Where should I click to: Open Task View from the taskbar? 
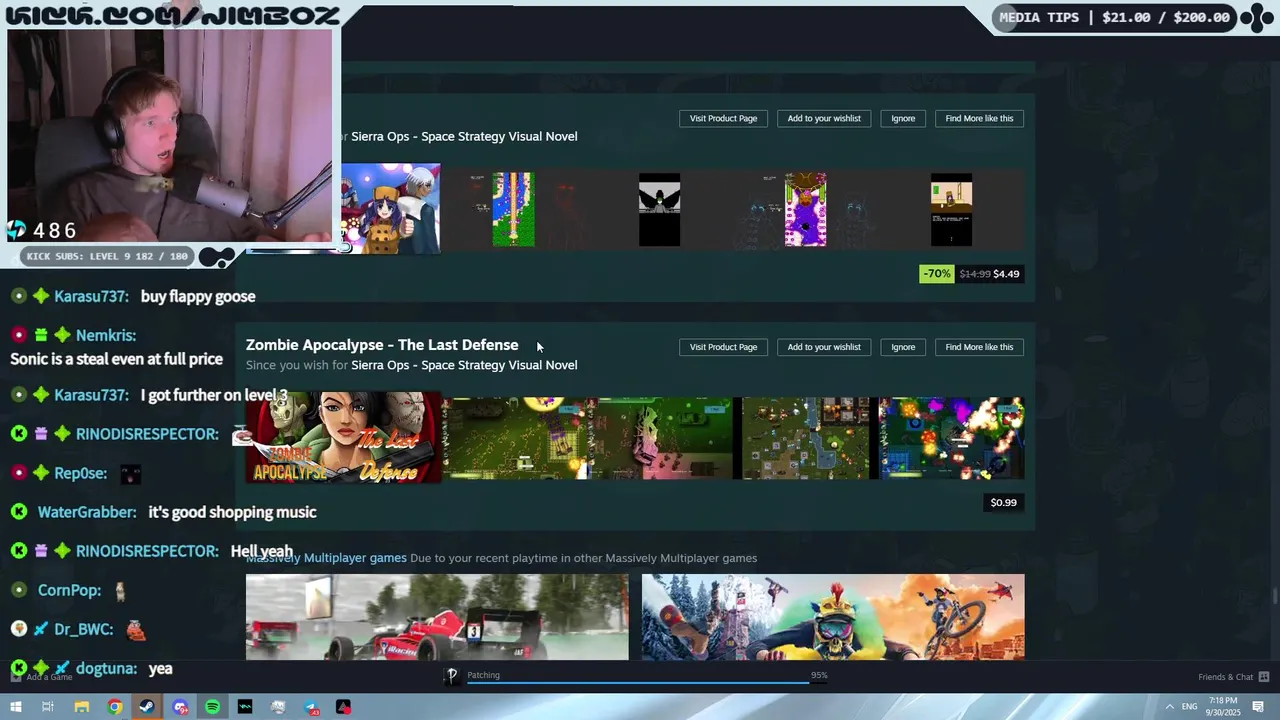pyautogui.click(x=48, y=707)
